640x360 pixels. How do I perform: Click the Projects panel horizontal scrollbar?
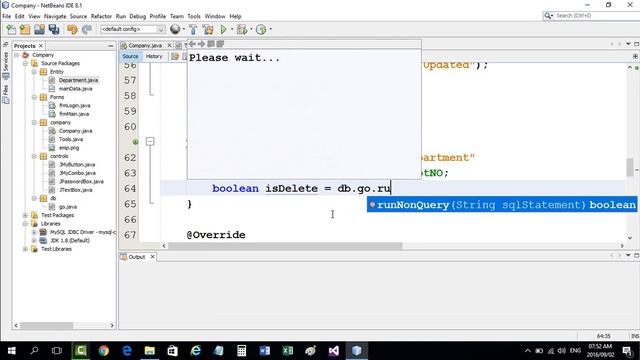47,325
